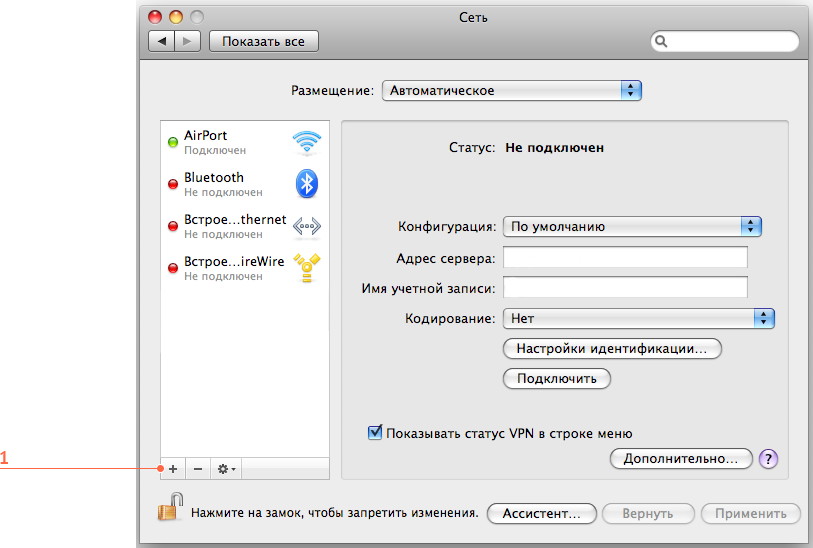Click the lock icon to prevent changes
The height and width of the screenshot is (548, 813).
171,507
